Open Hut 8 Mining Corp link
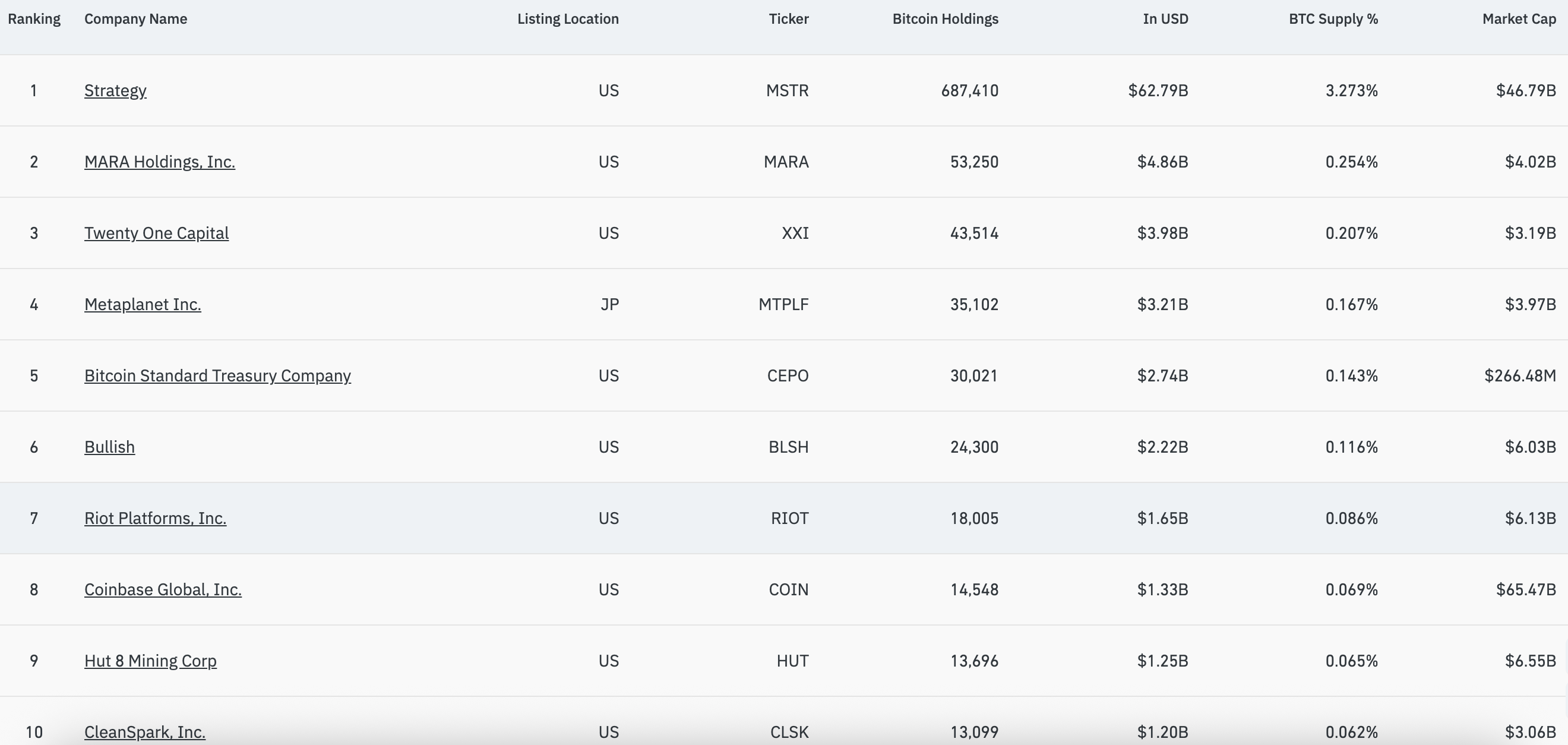The height and width of the screenshot is (745, 1568). (x=150, y=661)
